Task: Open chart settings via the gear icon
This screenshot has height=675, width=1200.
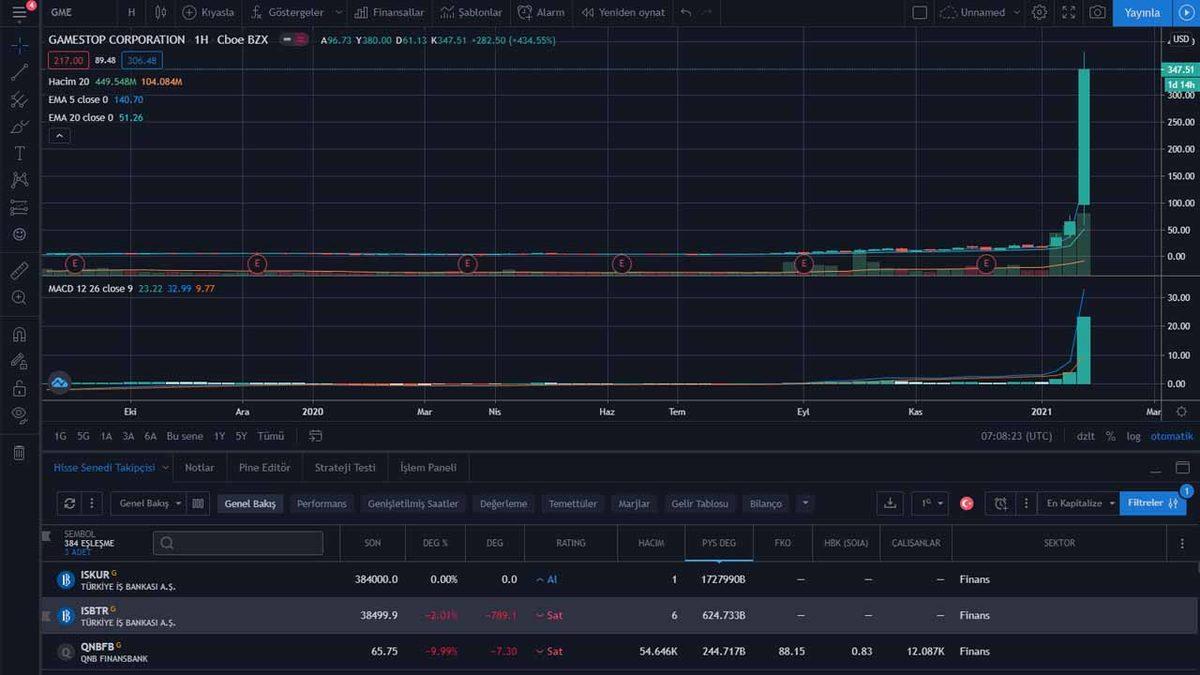Action: (x=1037, y=12)
